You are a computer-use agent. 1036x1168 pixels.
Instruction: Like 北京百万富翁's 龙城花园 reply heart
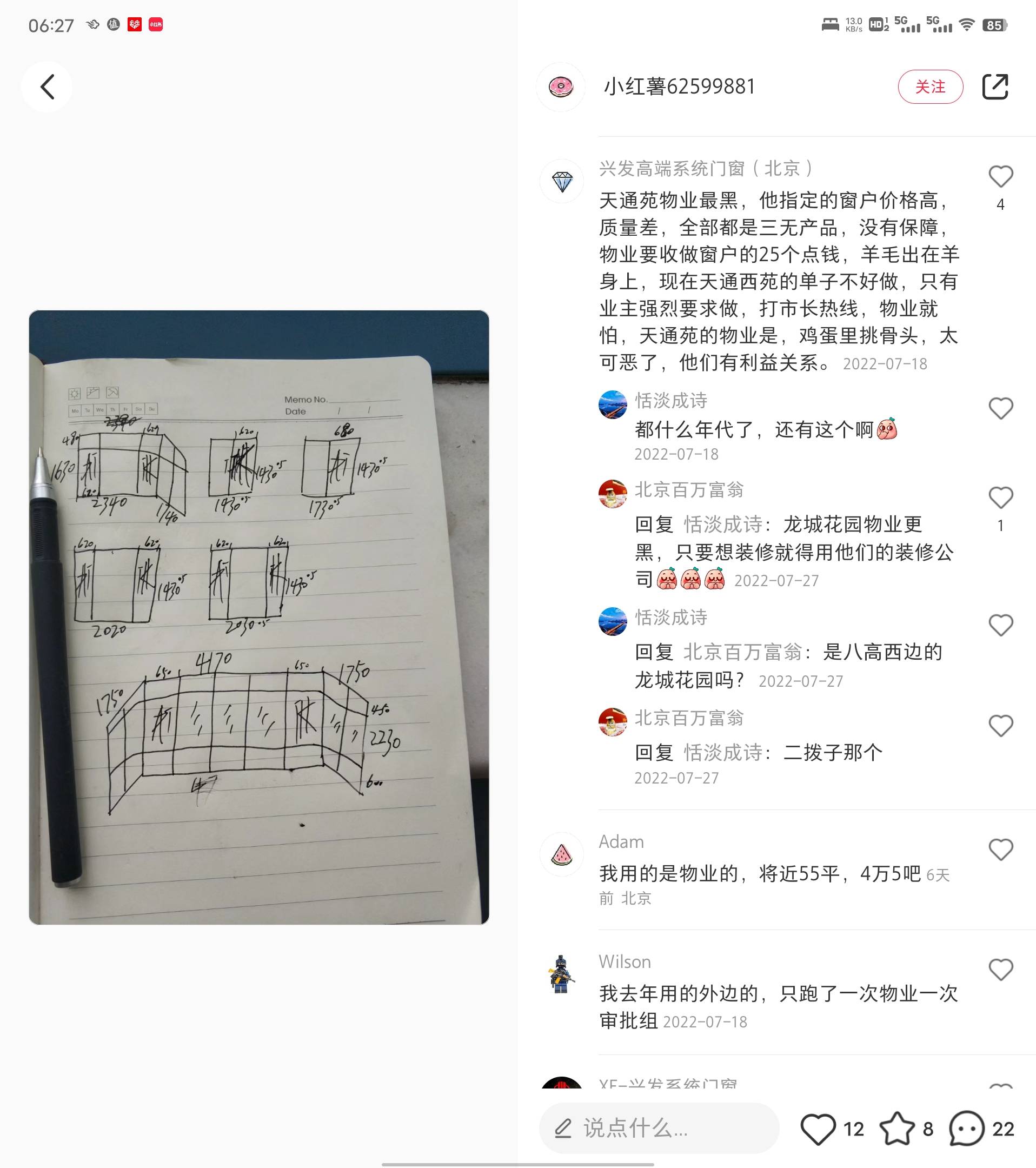[1000, 497]
